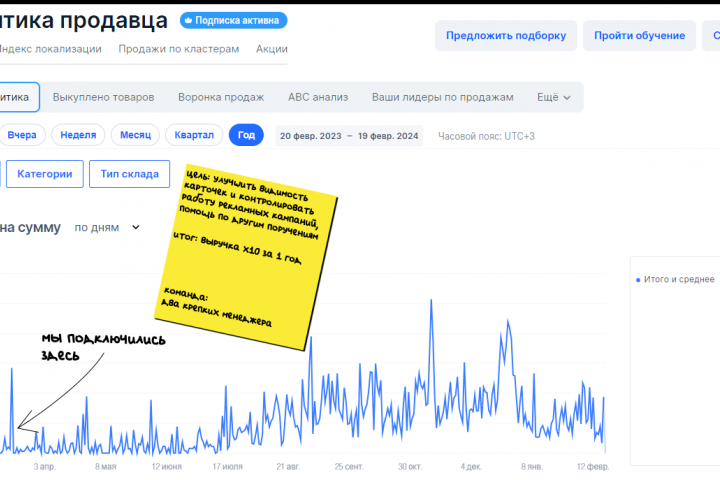Image resolution: width=720 pixels, height=480 pixels.
Task: Click the '21 авг.' axis label
Action: coord(288,467)
